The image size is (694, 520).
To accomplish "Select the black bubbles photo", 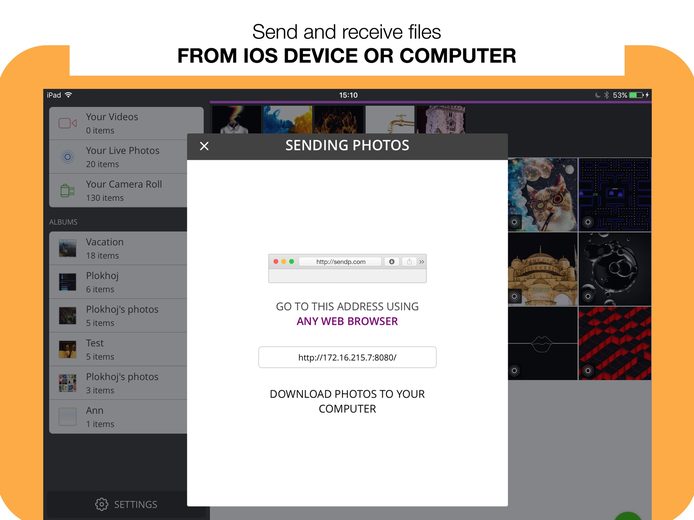I will click(615, 269).
